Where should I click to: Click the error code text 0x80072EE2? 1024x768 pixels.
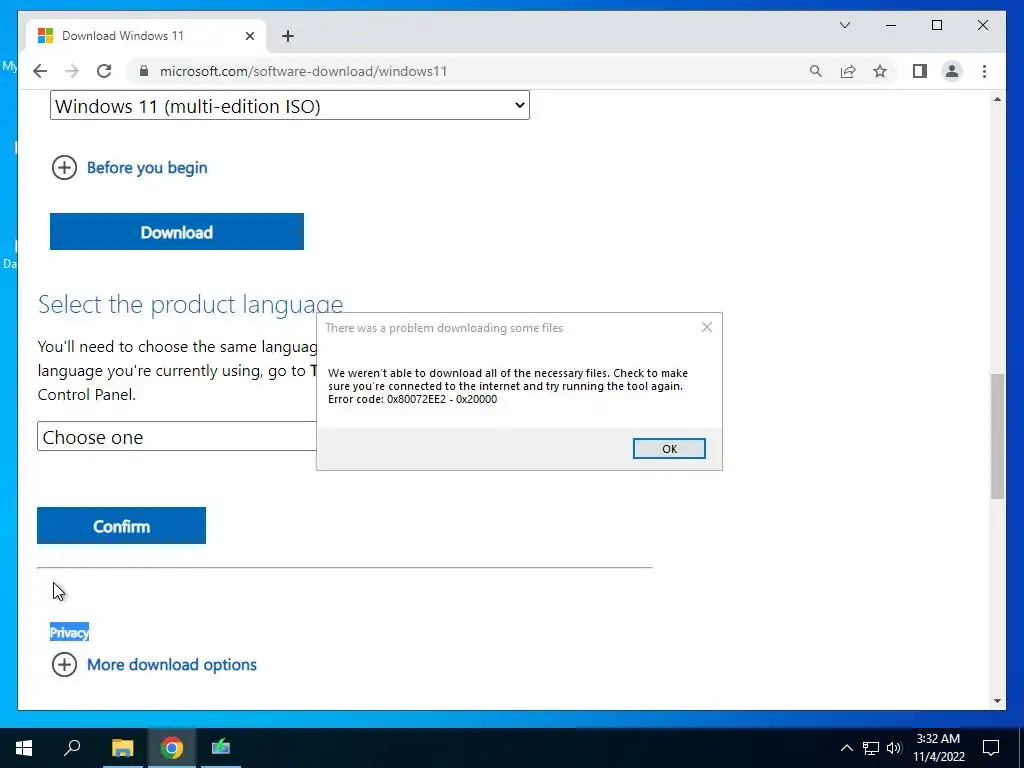click(416, 399)
